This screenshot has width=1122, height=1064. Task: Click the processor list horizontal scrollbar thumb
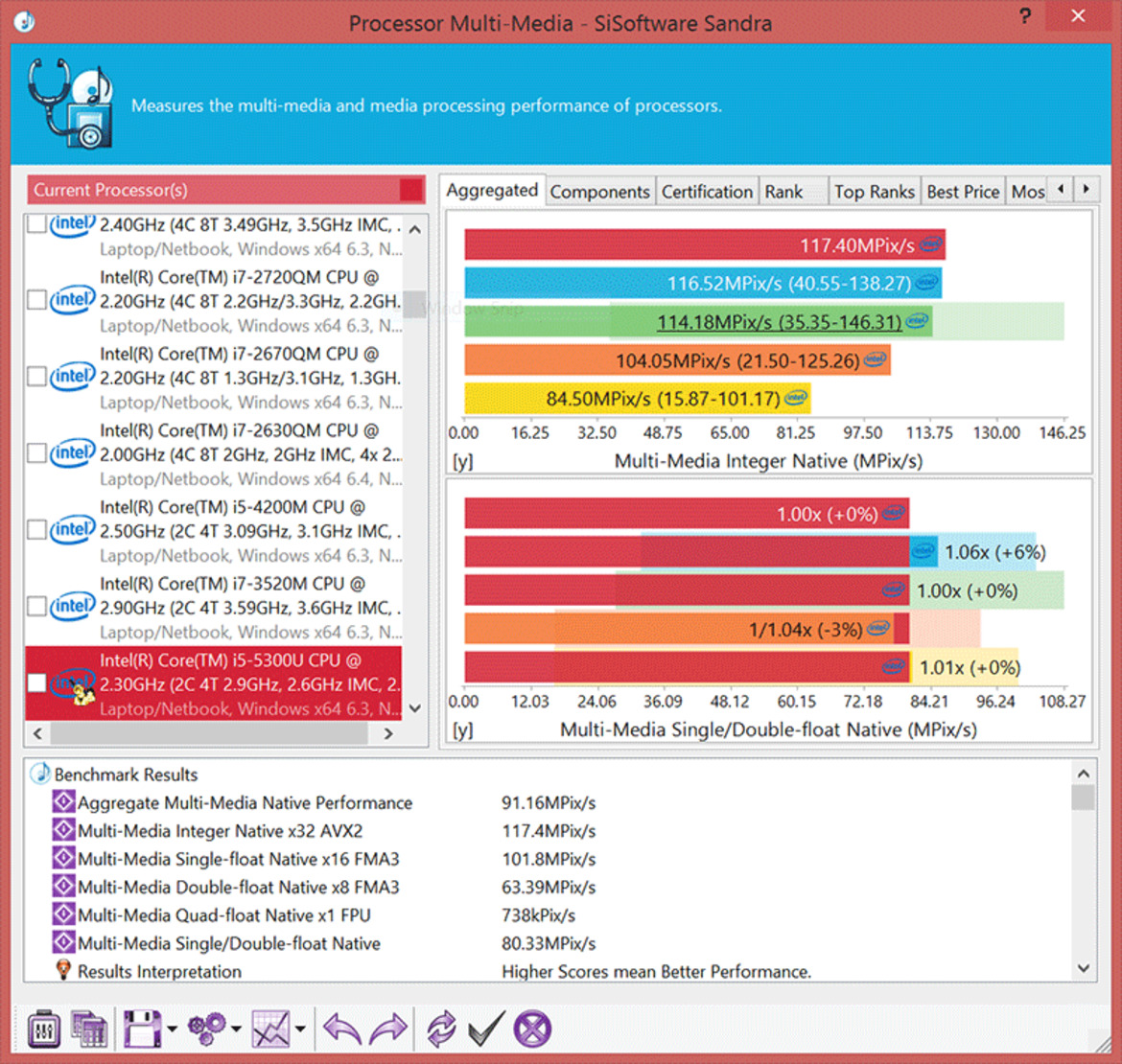pos(209,733)
